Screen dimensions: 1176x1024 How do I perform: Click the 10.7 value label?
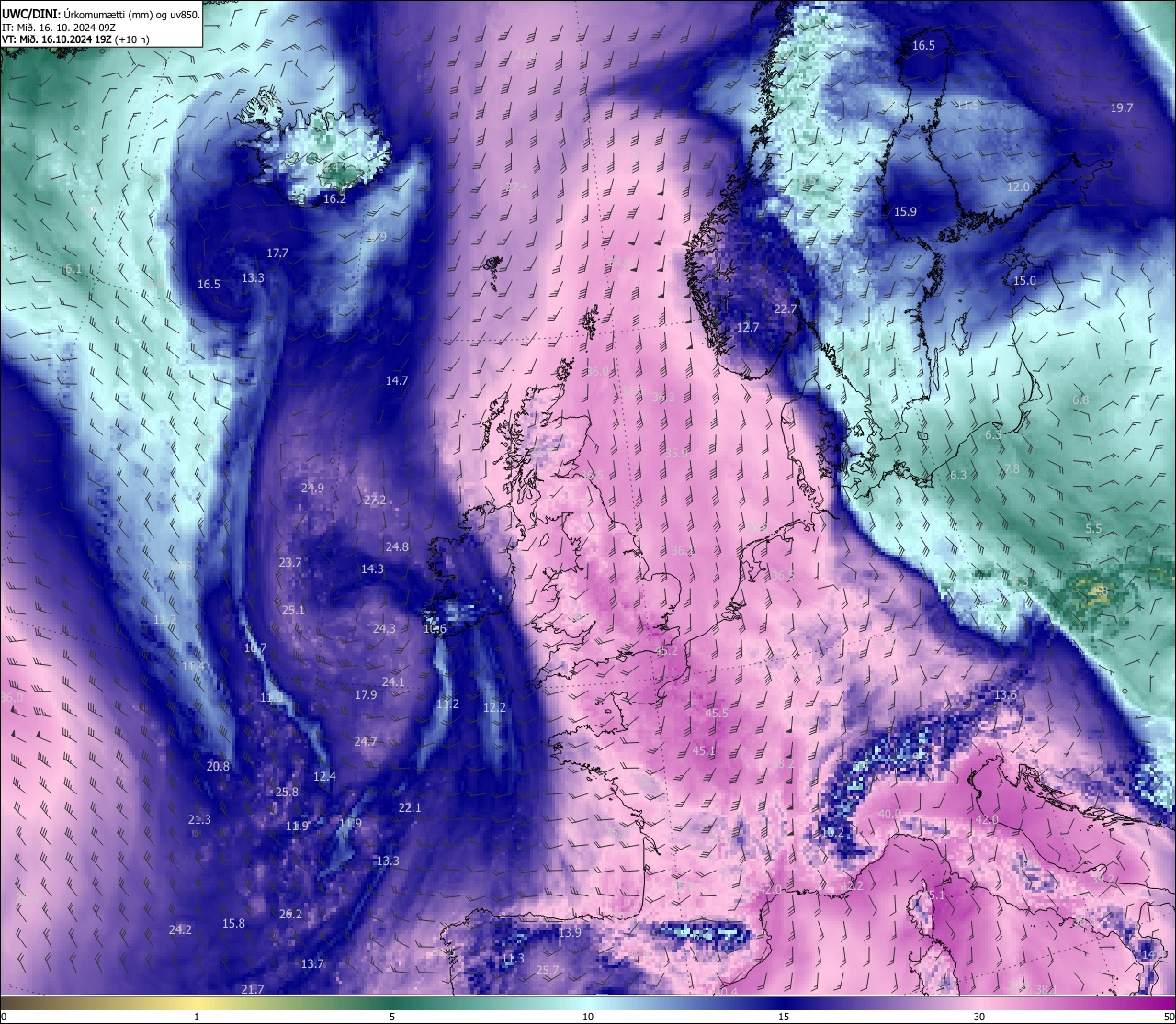255,647
